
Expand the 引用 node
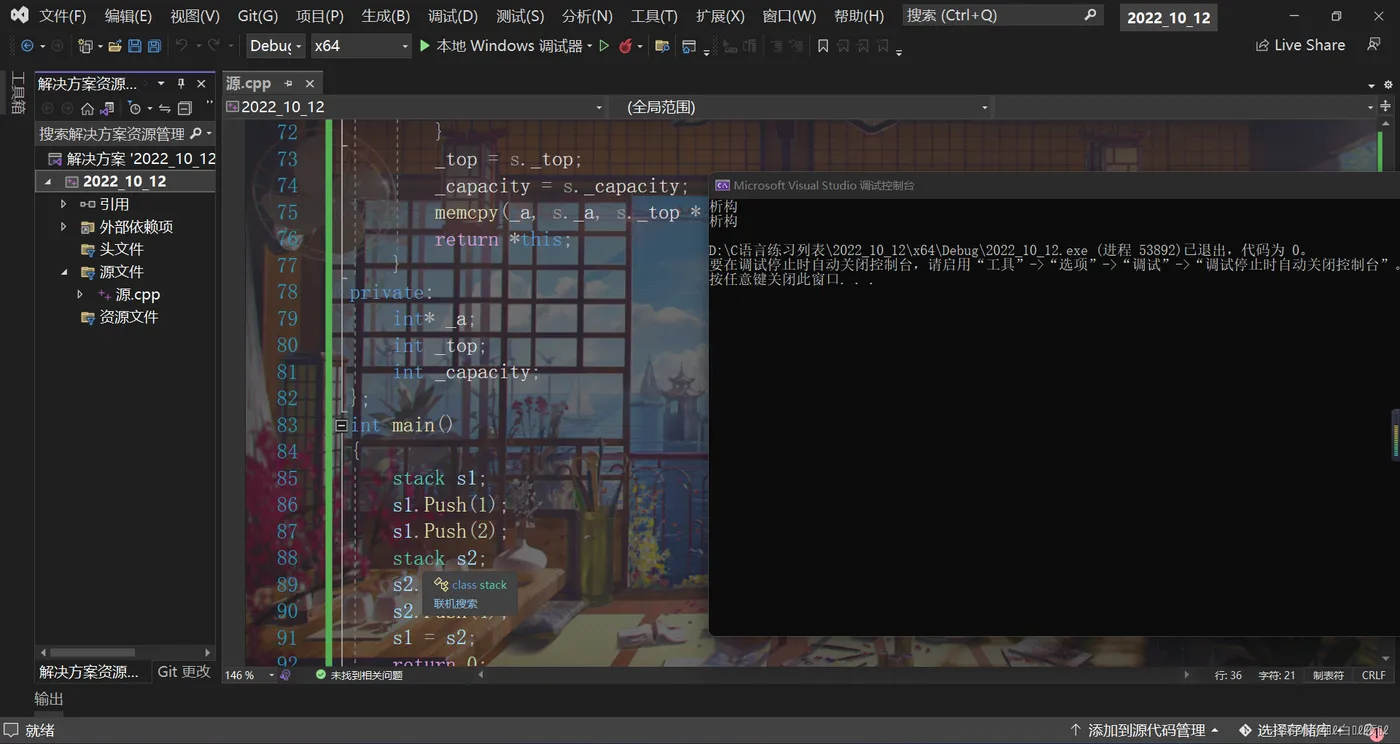(x=64, y=204)
